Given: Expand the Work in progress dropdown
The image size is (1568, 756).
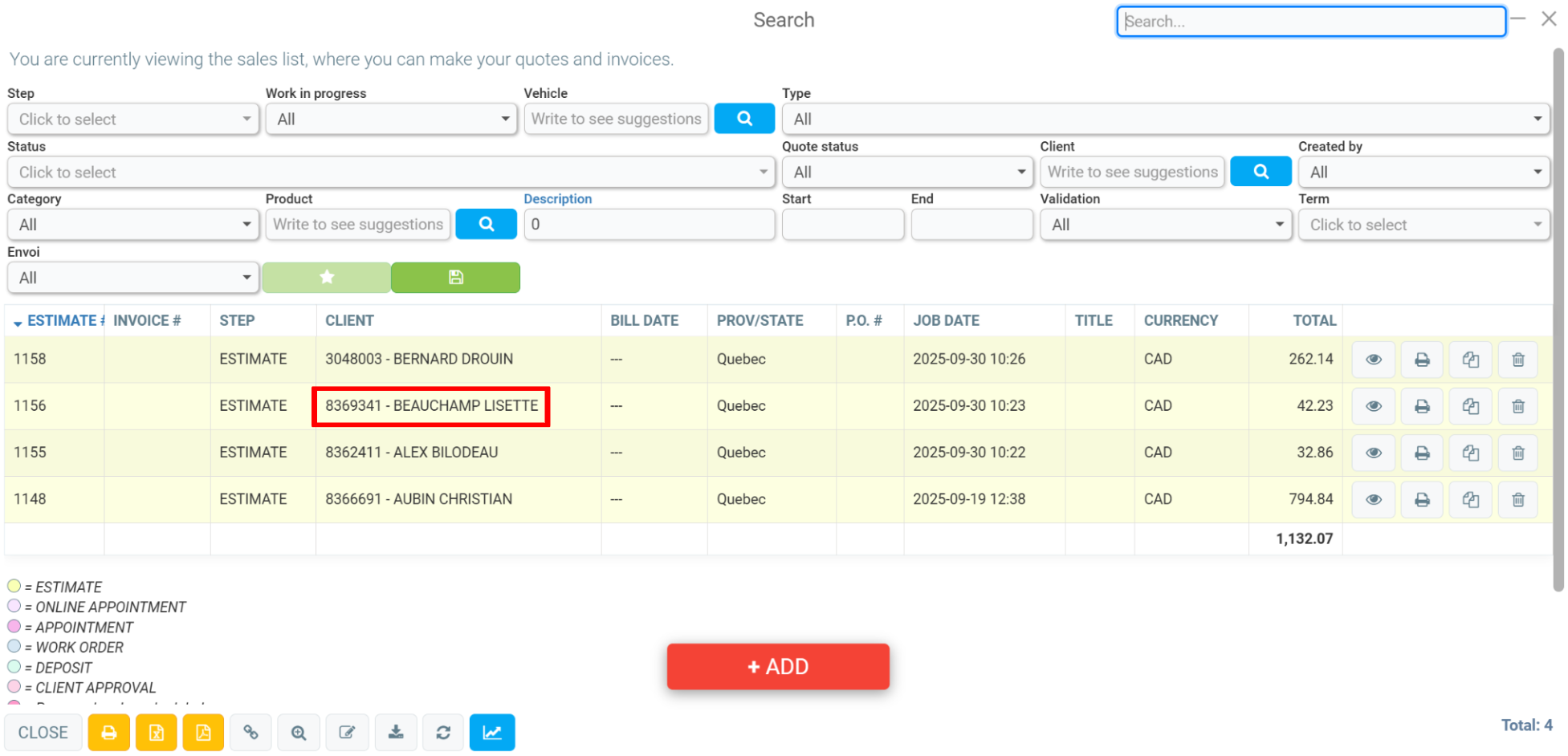Looking at the screenshot, I should click(392, 119).
